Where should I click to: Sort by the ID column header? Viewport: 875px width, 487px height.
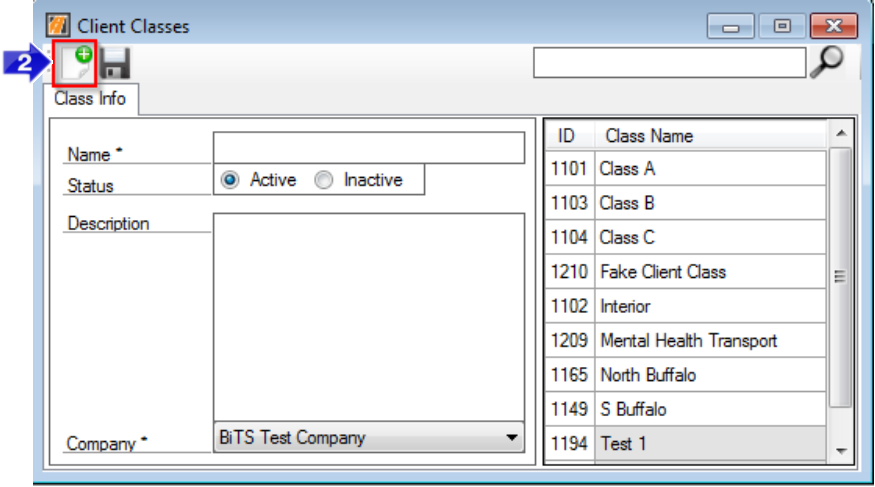pos(569,136)
